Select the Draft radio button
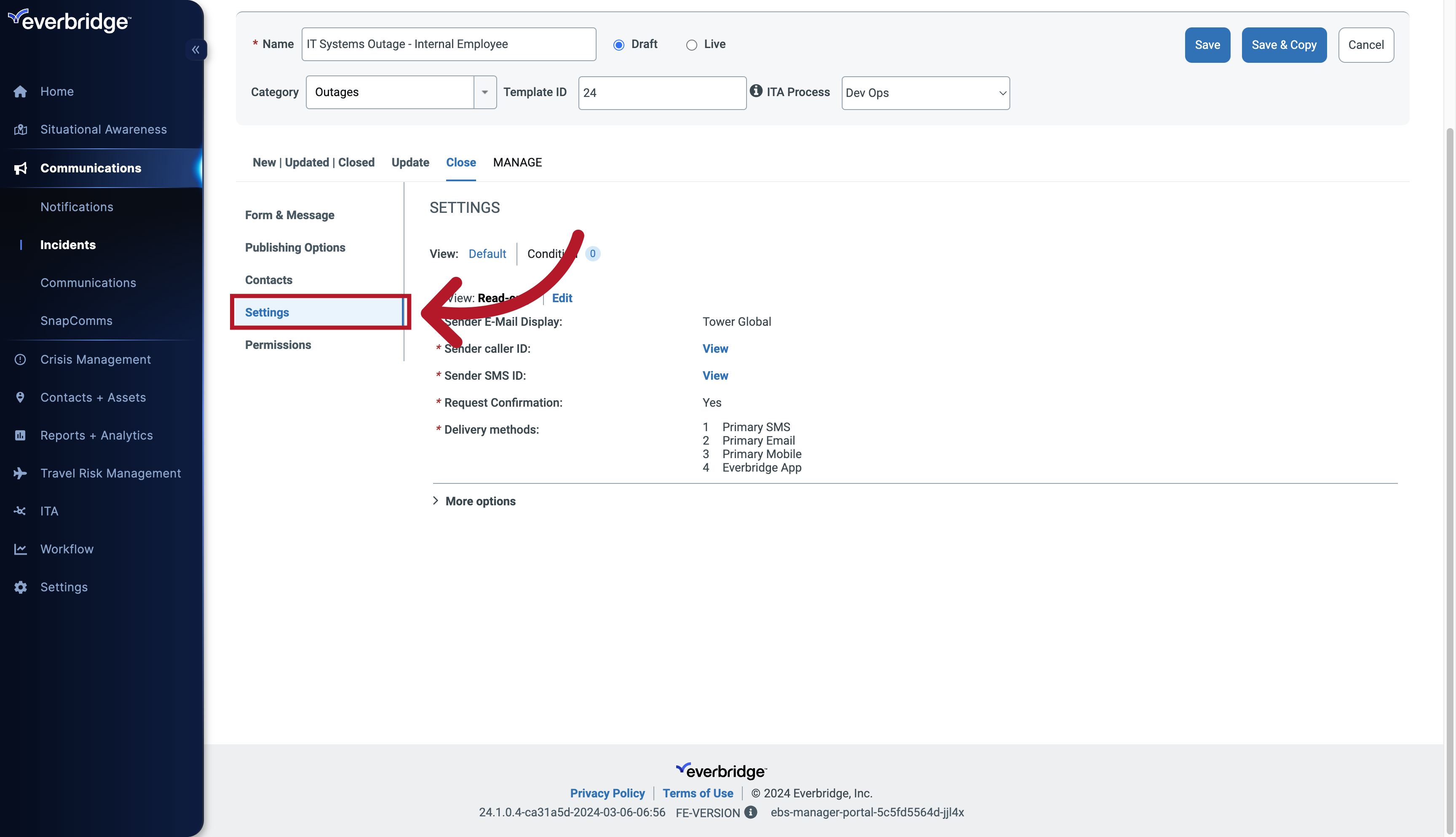Viewport: 1456px width, 837px height. click(618, 45)
